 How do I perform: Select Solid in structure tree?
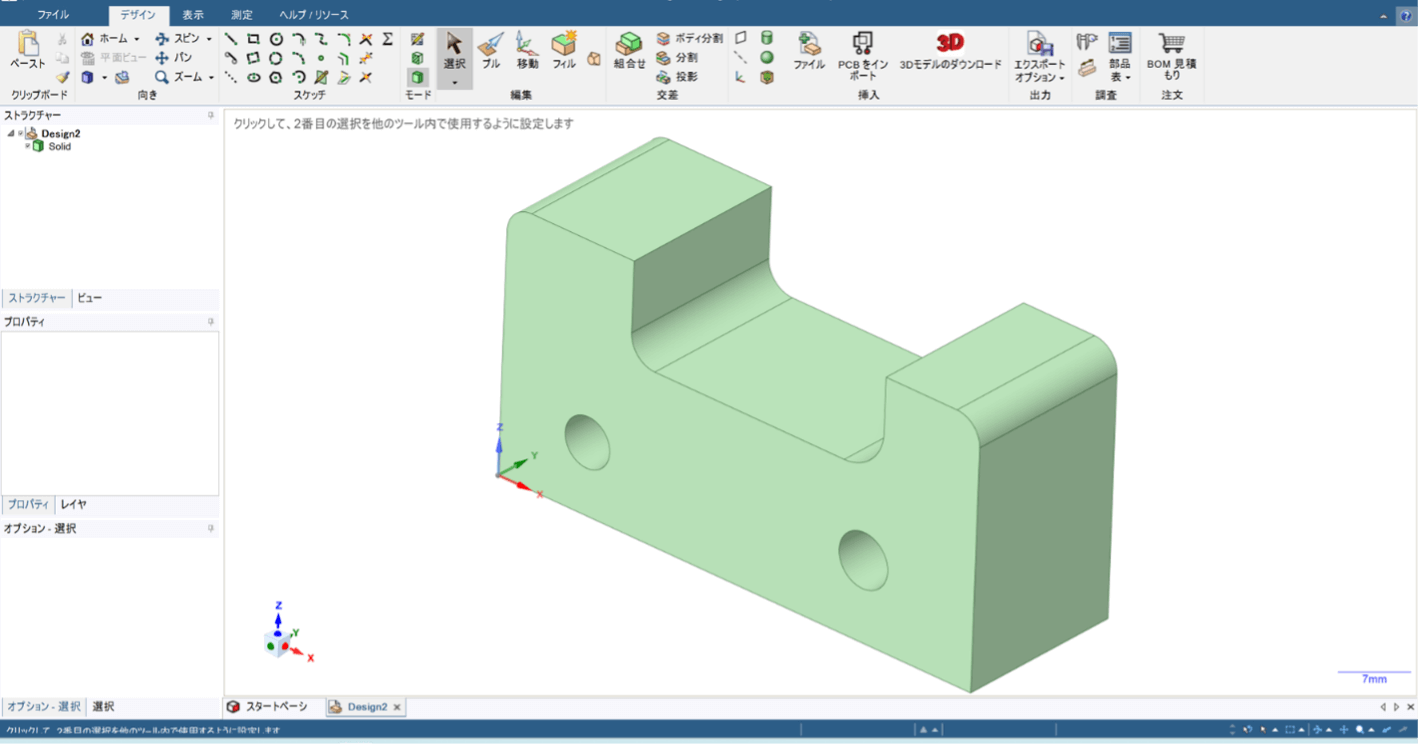(60, 146)
